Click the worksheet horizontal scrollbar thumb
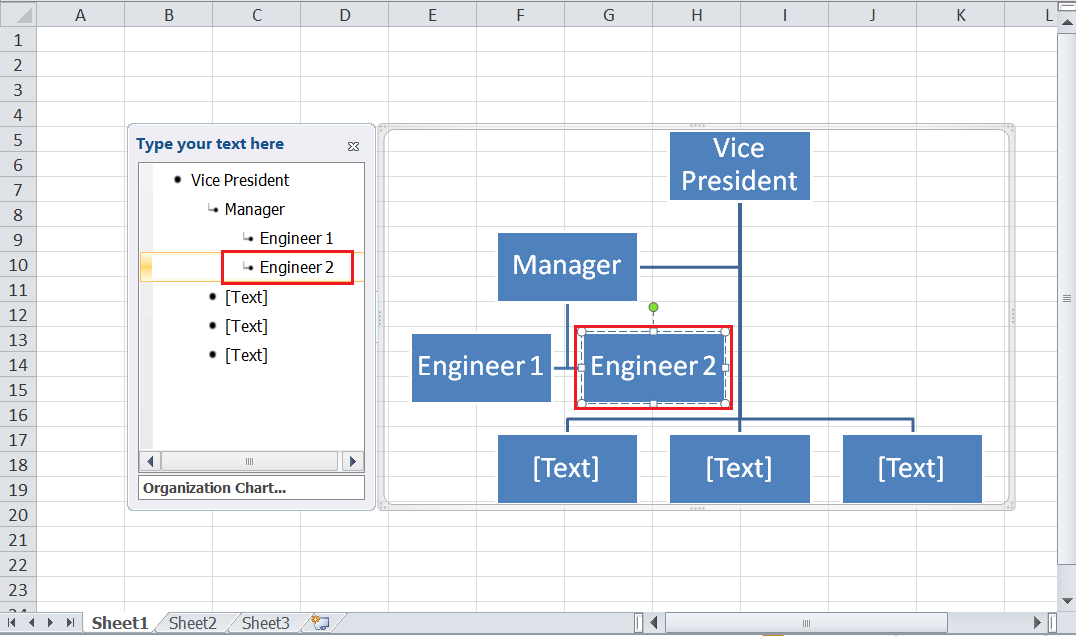This screenshot has height=636, width=1076. (x=806, y=623)
